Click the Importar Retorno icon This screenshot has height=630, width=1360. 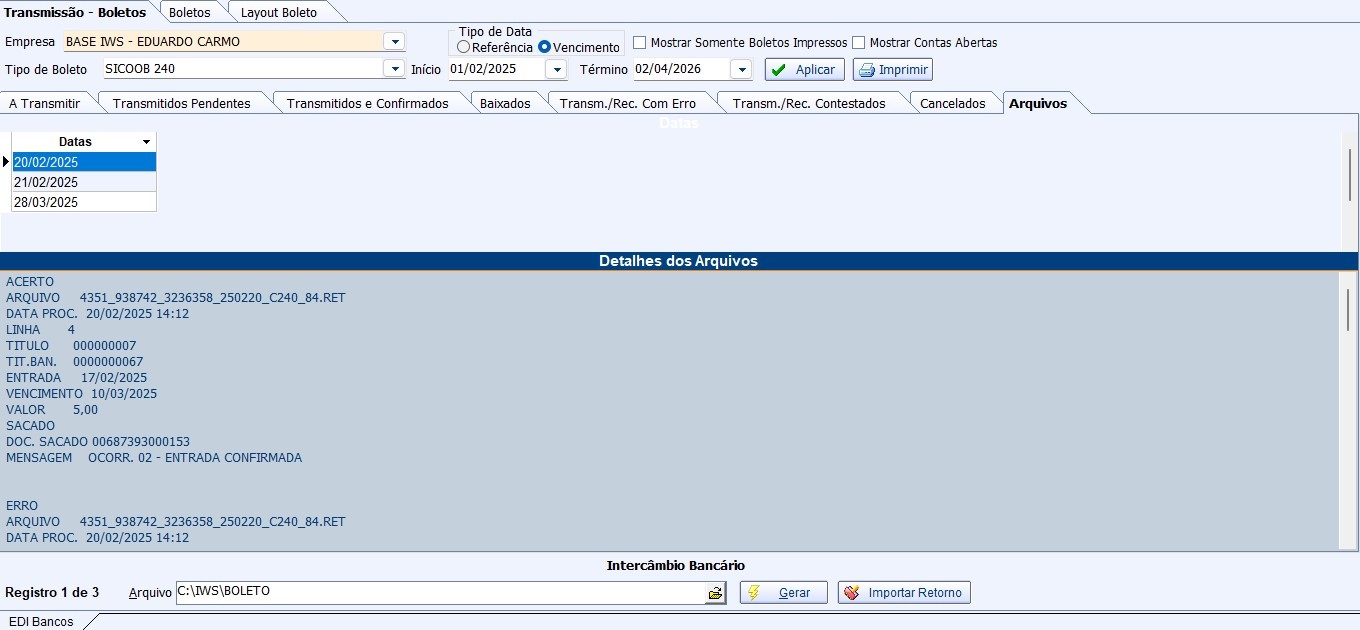851,593
